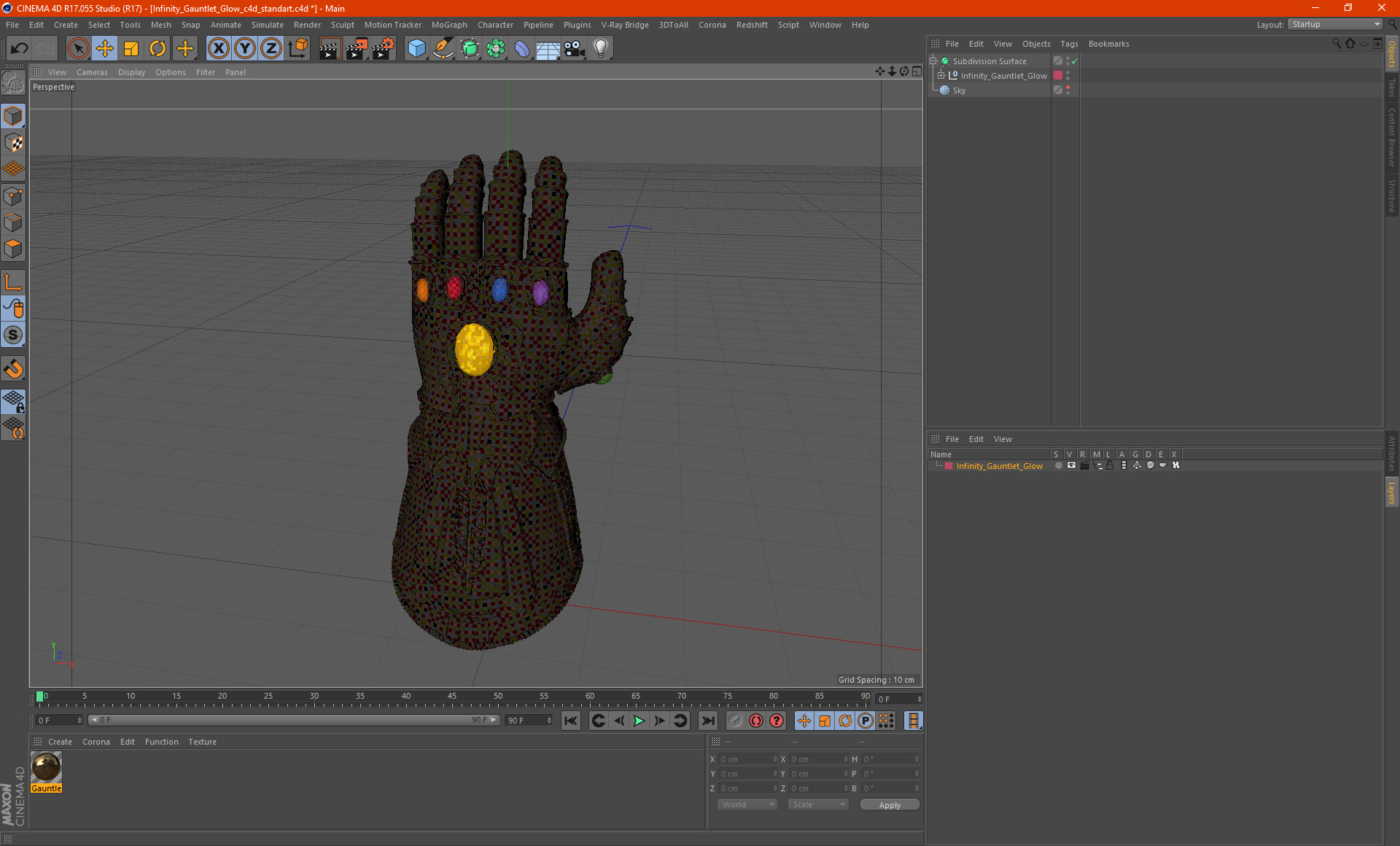
Task: Click the red Record Active Objects button
Action: 756,721
